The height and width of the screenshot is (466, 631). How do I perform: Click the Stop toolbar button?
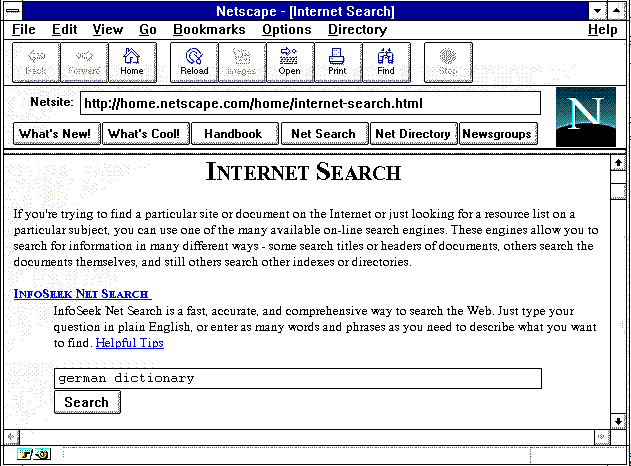coord(448,62)
